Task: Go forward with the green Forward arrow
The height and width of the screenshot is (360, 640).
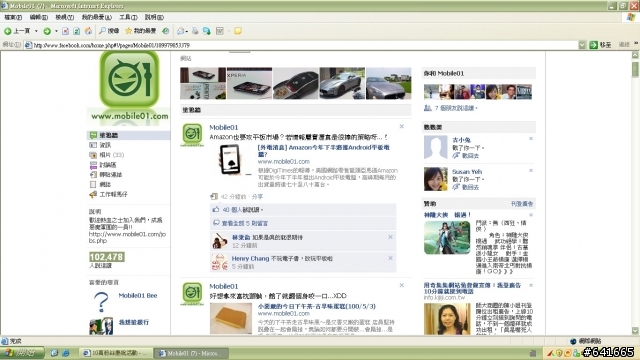Action: [x=47, y=31]
